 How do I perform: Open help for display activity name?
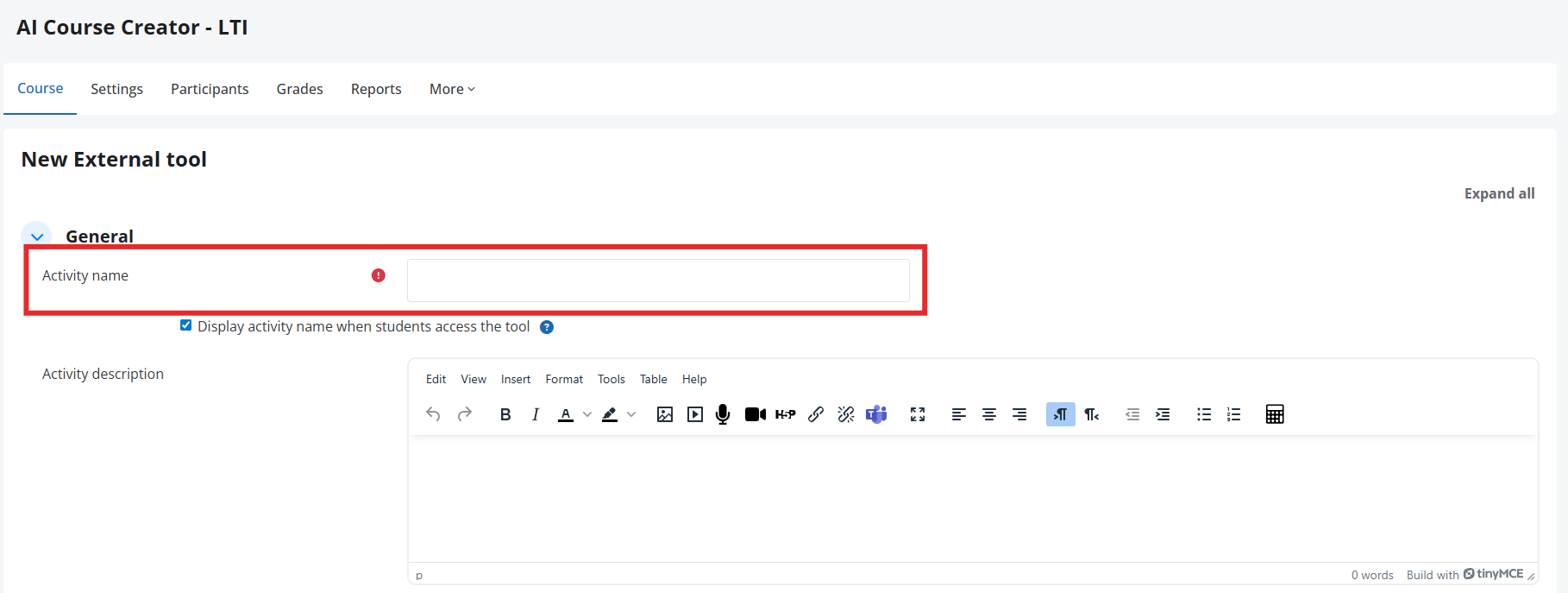pos(547,327)
